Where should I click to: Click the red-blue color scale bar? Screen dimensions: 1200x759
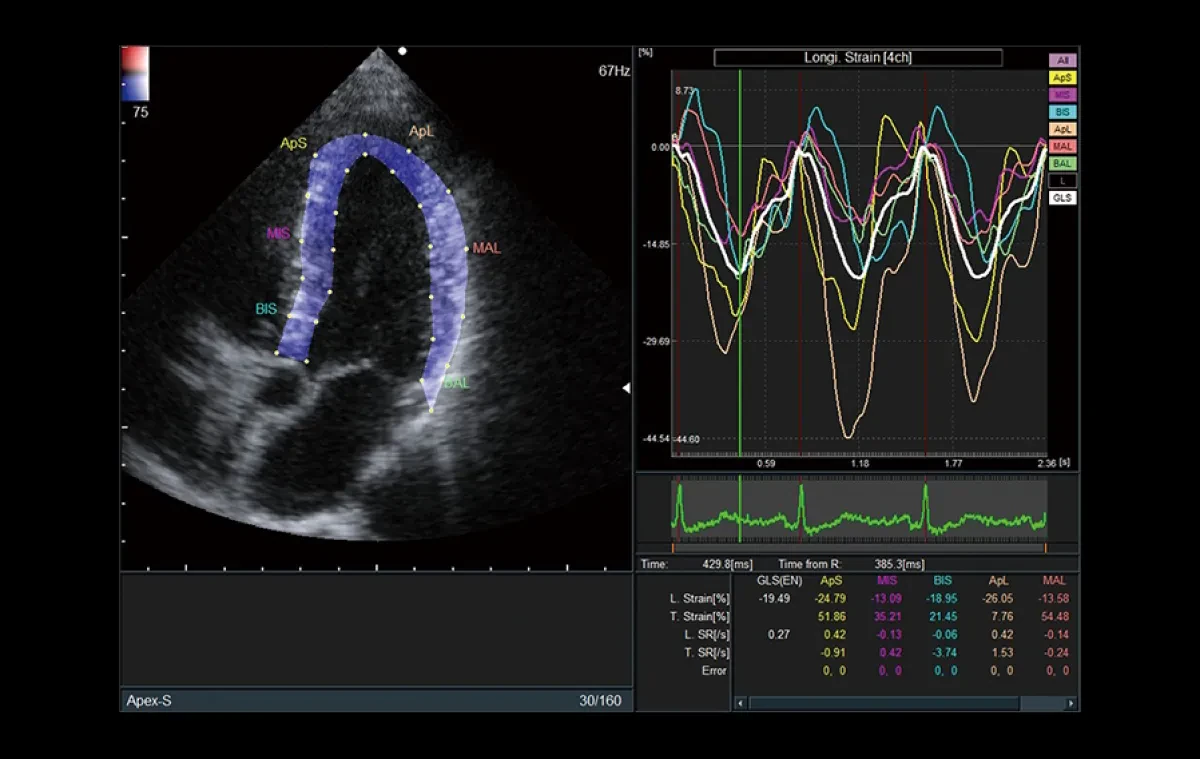click(x=135, y=73)
